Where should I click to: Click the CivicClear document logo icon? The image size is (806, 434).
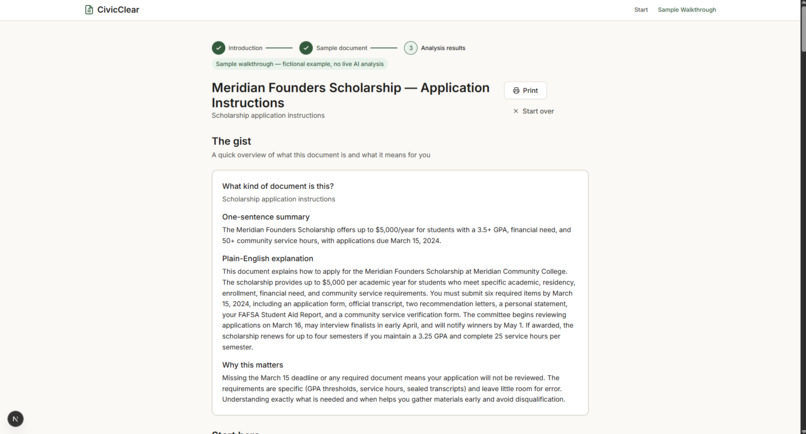89,10
